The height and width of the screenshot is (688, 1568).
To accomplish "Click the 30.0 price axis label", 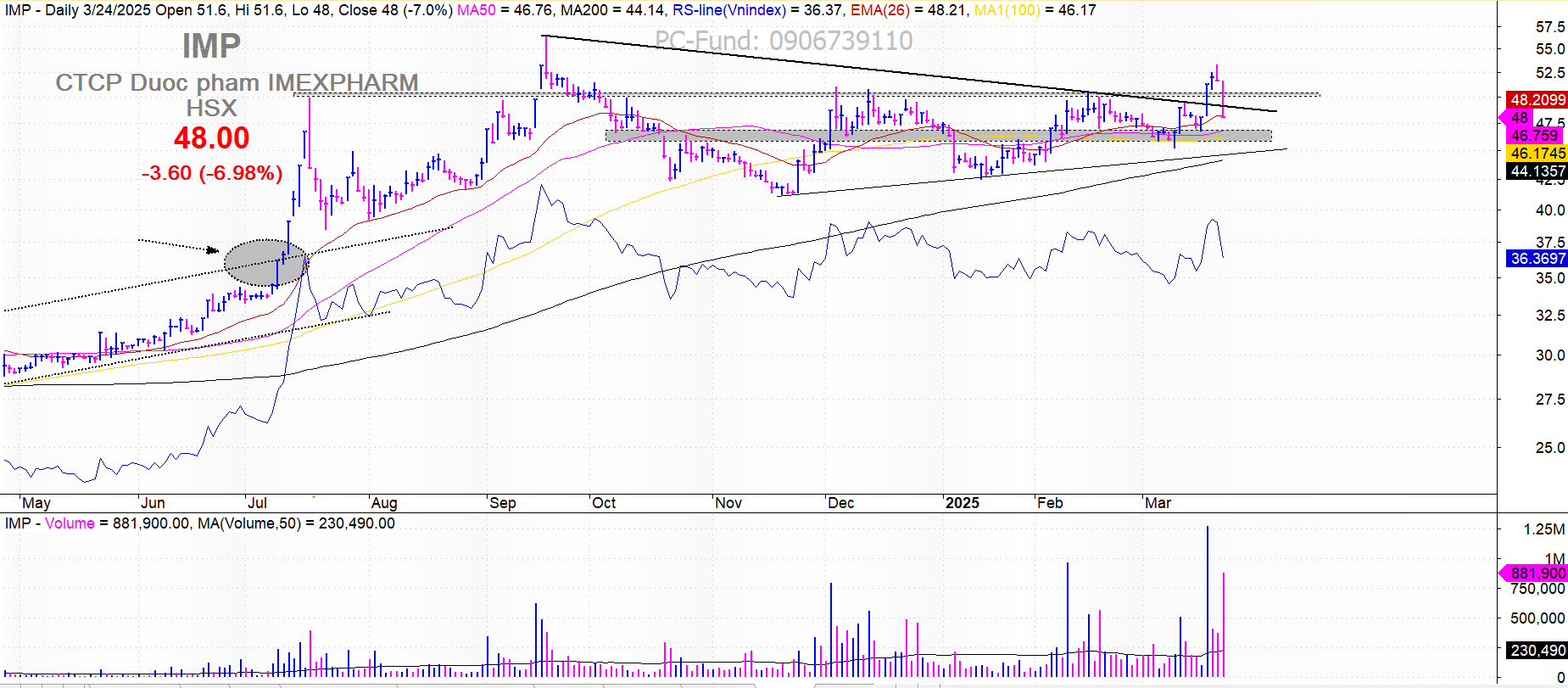I will (x=1550, y=355).
